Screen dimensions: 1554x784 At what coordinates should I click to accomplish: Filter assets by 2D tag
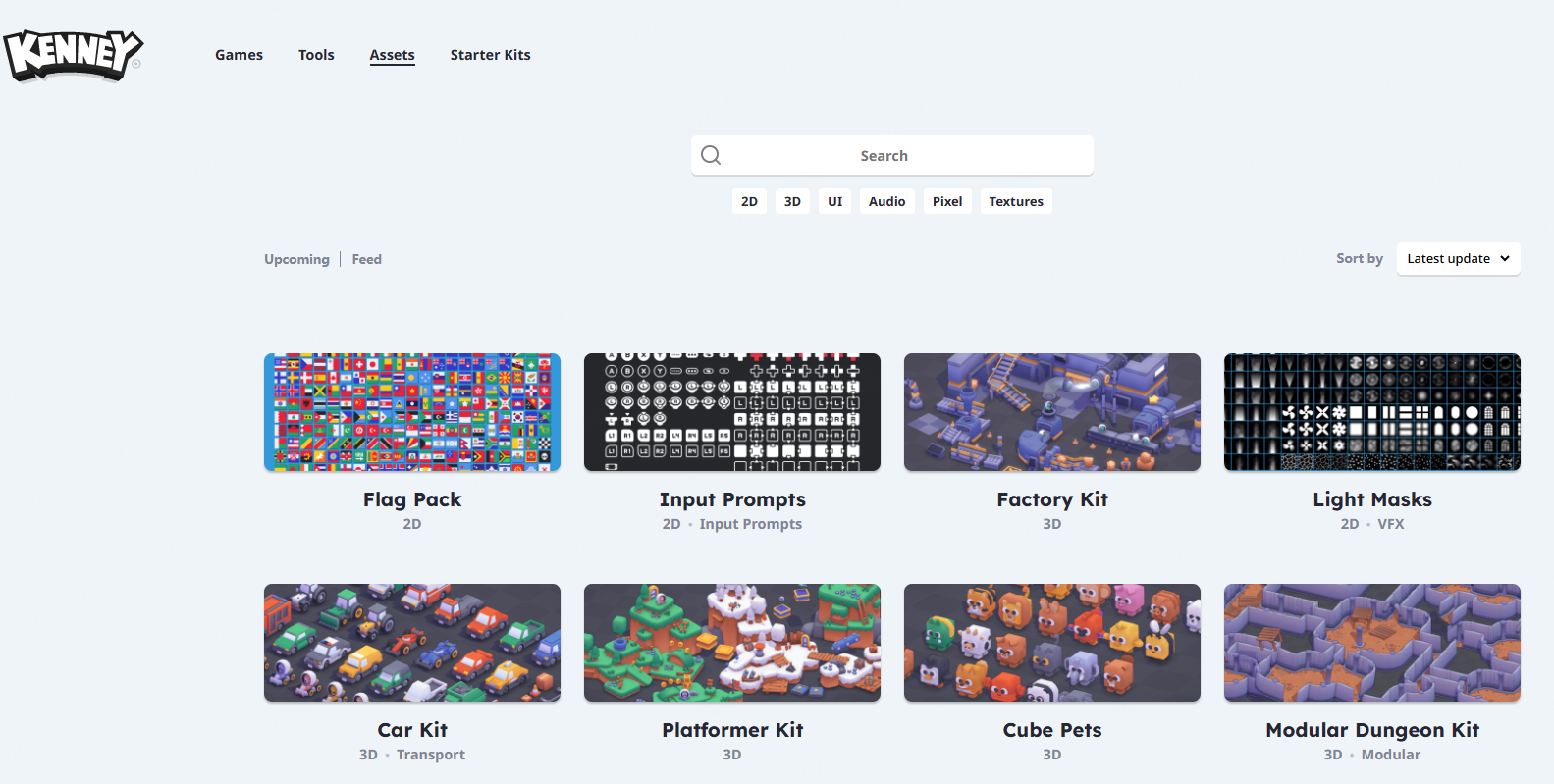pyautogui.click(x=749, y=201)
